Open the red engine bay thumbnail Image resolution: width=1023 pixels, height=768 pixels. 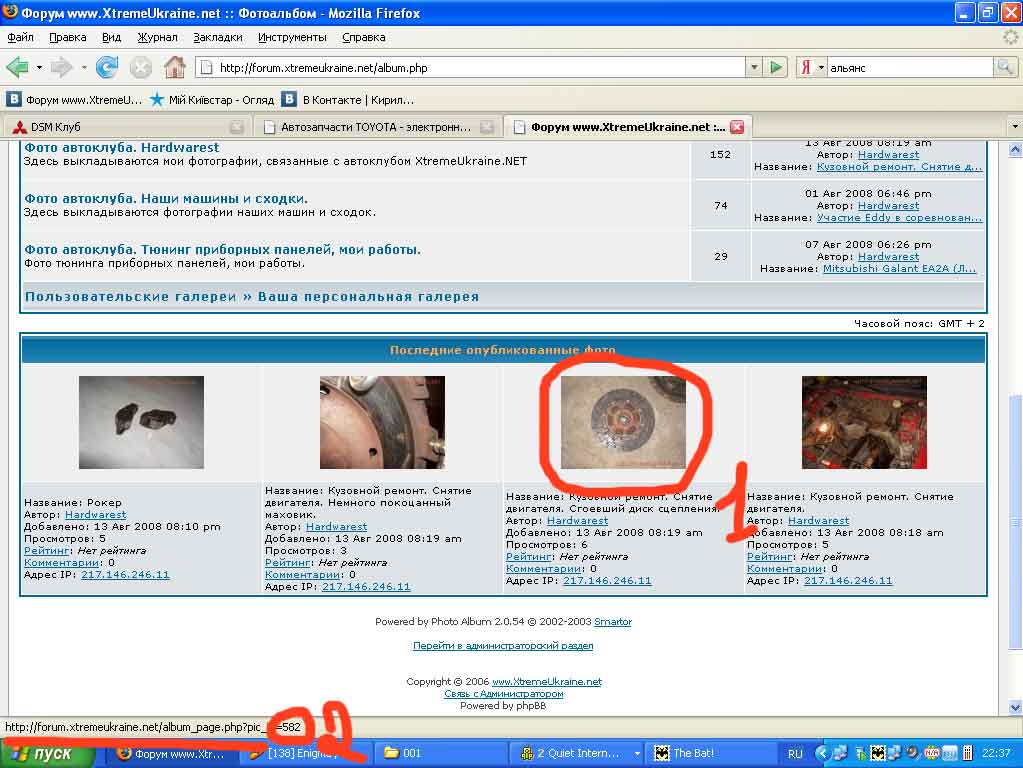point(864,422)
